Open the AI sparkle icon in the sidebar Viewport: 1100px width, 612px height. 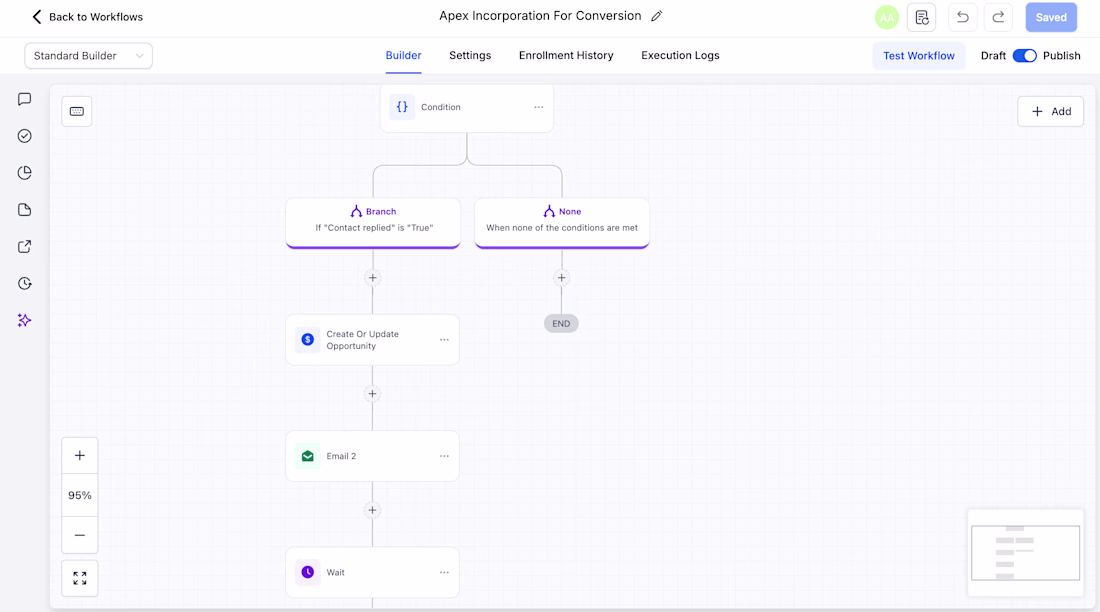(x=25, y=320)
